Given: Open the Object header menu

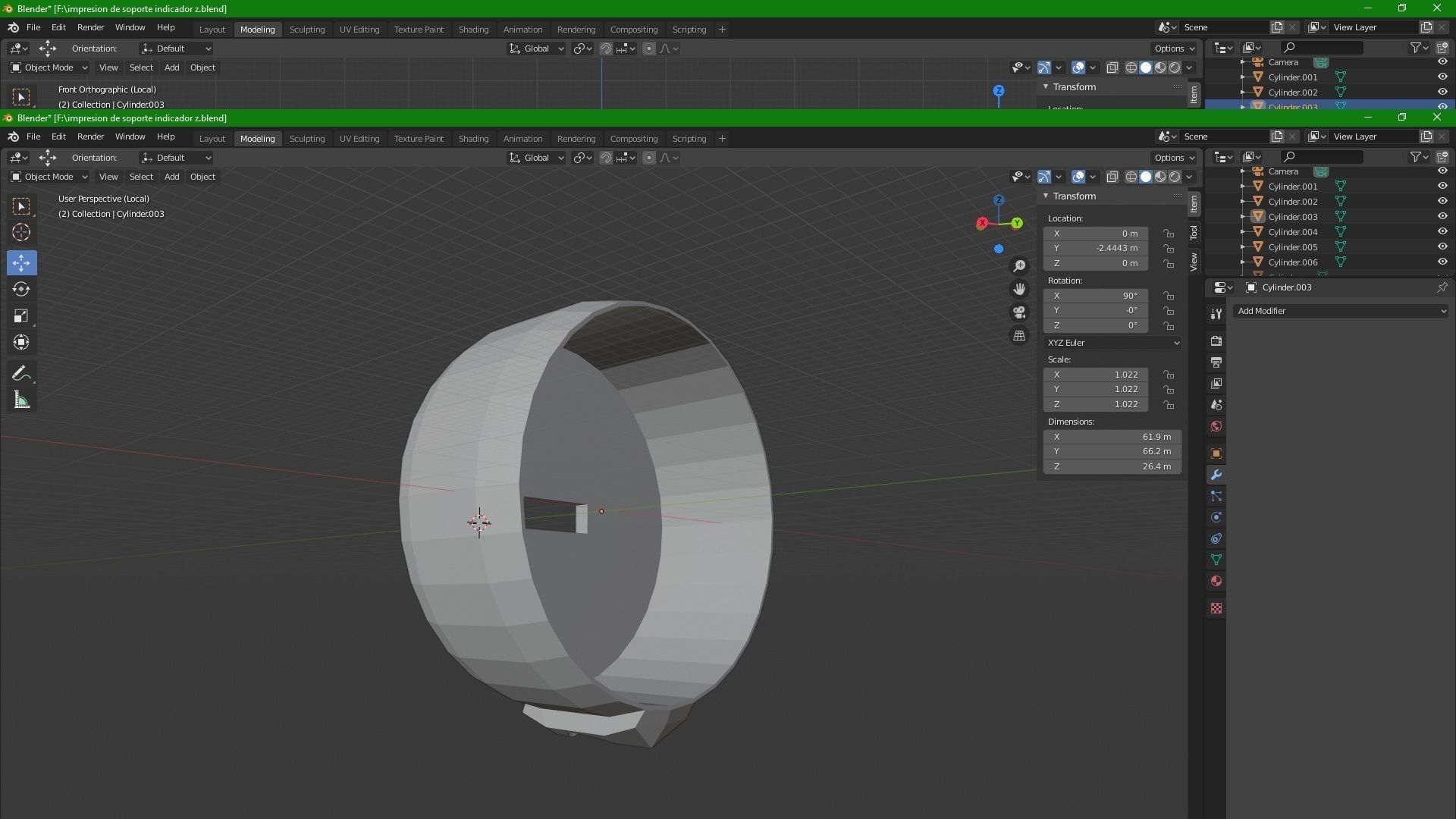Looking at the screenshot, I should pos(202,177).
